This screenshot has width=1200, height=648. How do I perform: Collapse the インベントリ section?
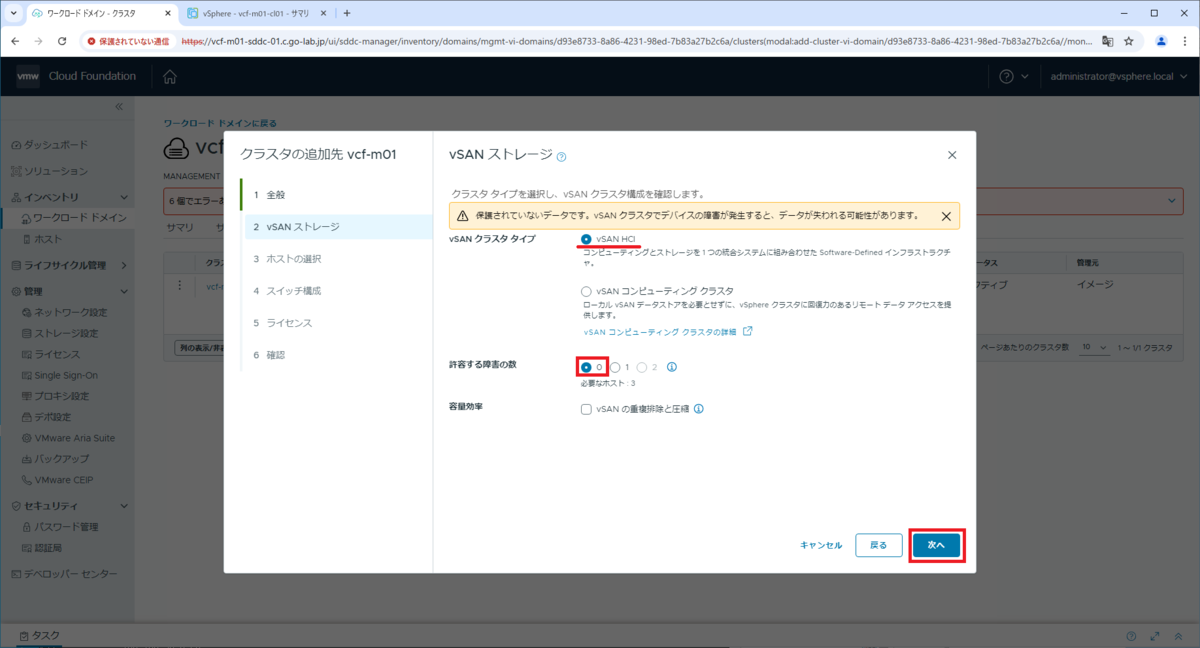coord(123,197)
